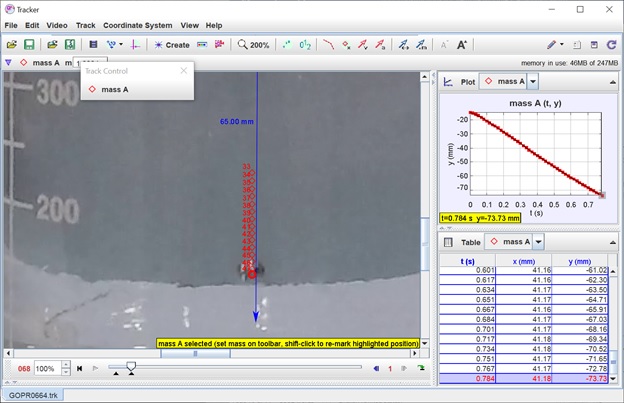Image resolution: width=624 pixels, height=403 pixels.
Task: Toggle track path visibility icon
Action: click(x=328, y=45)
